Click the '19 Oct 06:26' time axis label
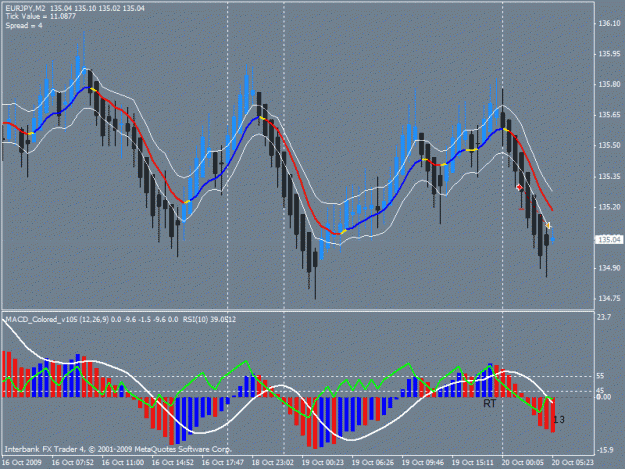This screenshot has height=469, width=625. (372, 462)
